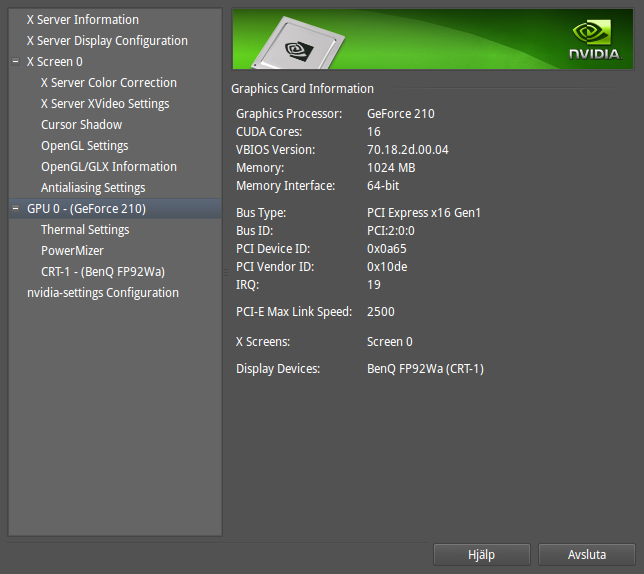Click the Screen 0 value
This screenshot has height=574, width=644.
point(390,342)
